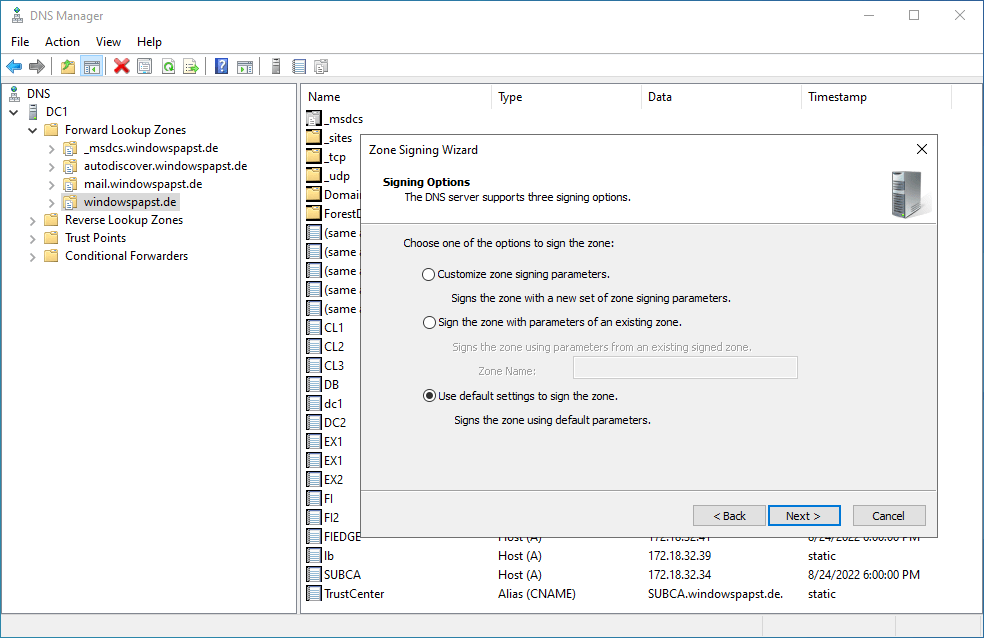This screenshot has height=638, width=984.
Task: Expand the mail.windowspapst.de zone
Action: coord(52,184)
